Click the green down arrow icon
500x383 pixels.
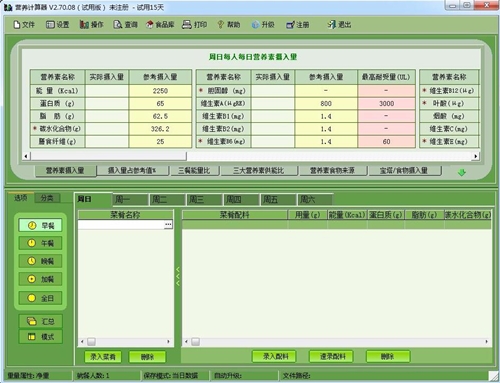coord(462,172)
